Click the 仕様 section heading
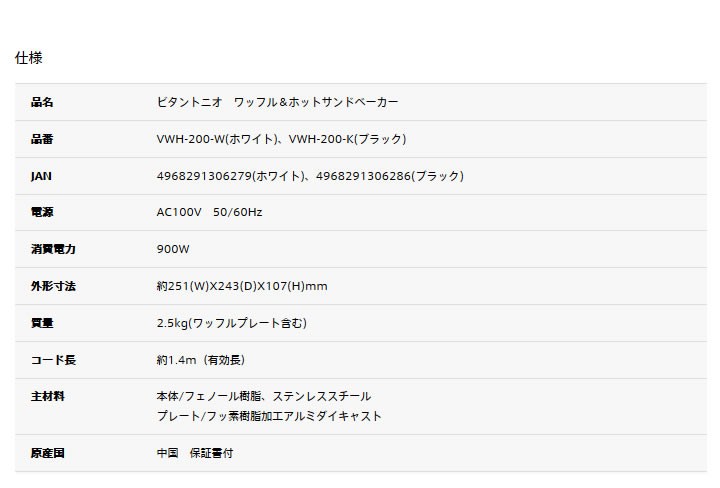 click(28, 58)
